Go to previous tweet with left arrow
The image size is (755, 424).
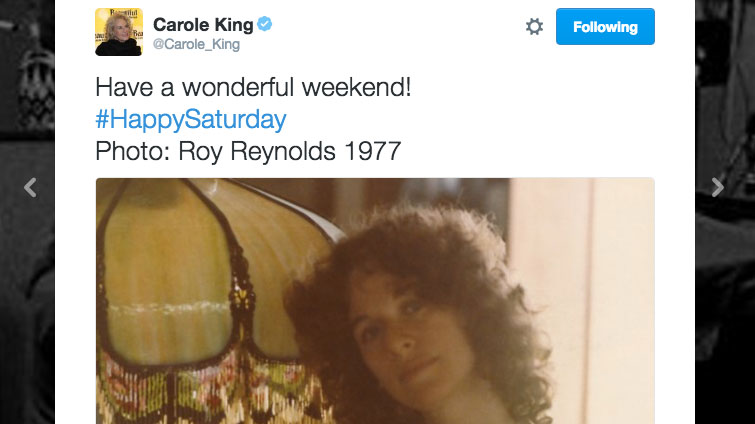click(30, 187)
